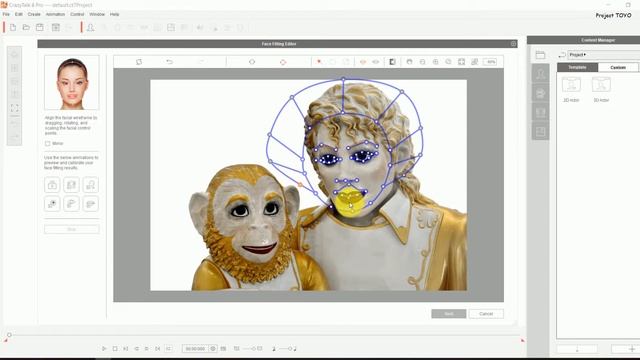
Task: Click the volume slider handle
Action: click(290, 349)
